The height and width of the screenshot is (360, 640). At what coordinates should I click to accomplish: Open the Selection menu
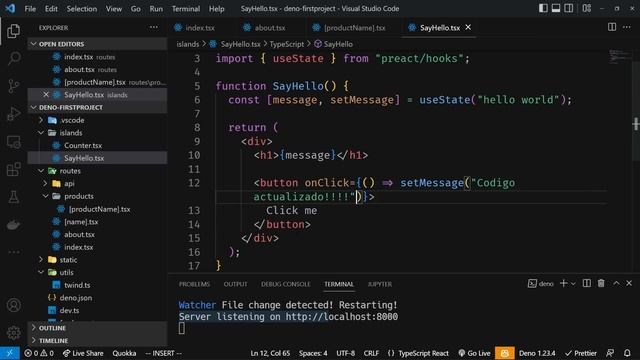click(82, 9)
